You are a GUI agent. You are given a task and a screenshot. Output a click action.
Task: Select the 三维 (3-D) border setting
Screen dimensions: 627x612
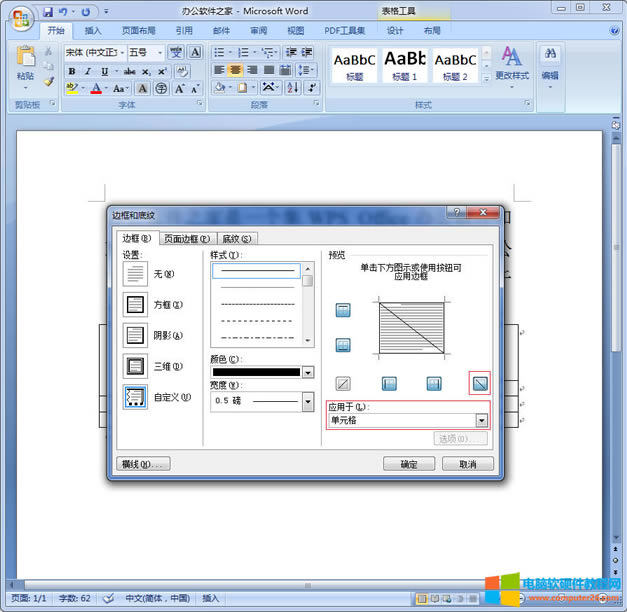pyautogui.click(x=135, y=366)
